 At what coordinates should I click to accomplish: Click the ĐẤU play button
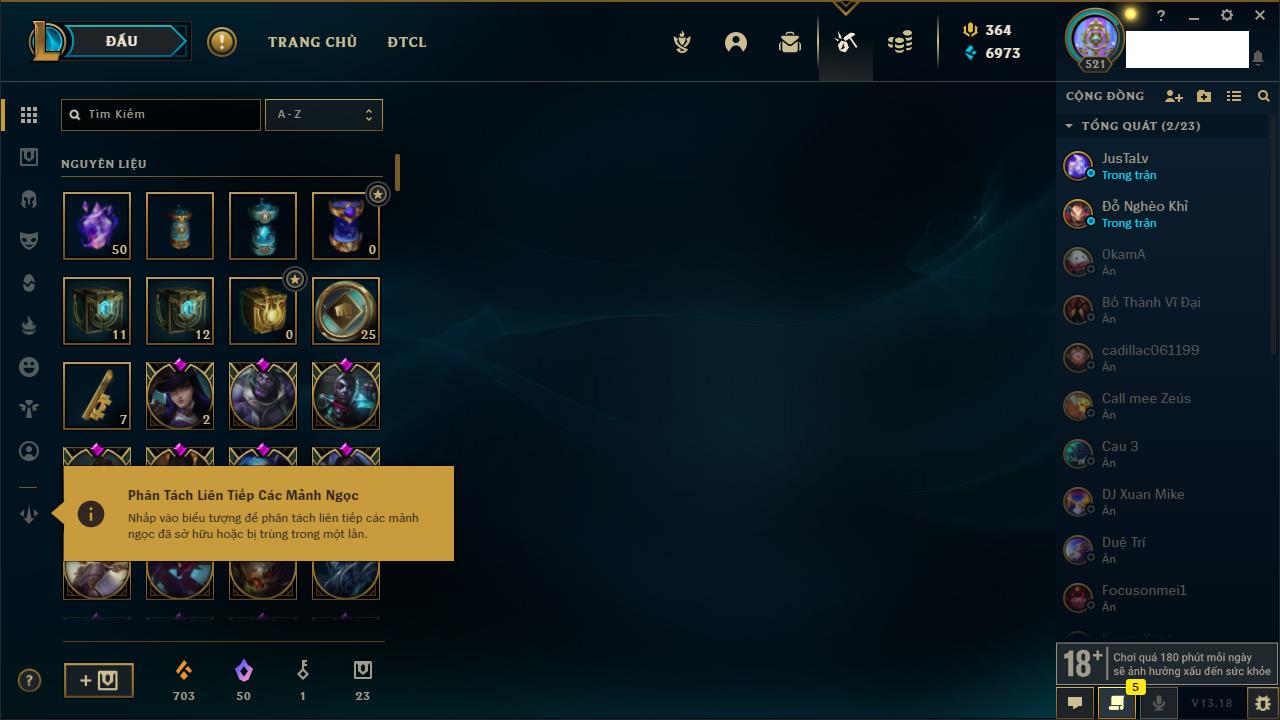pyautogui.click(x=121, y=41)
